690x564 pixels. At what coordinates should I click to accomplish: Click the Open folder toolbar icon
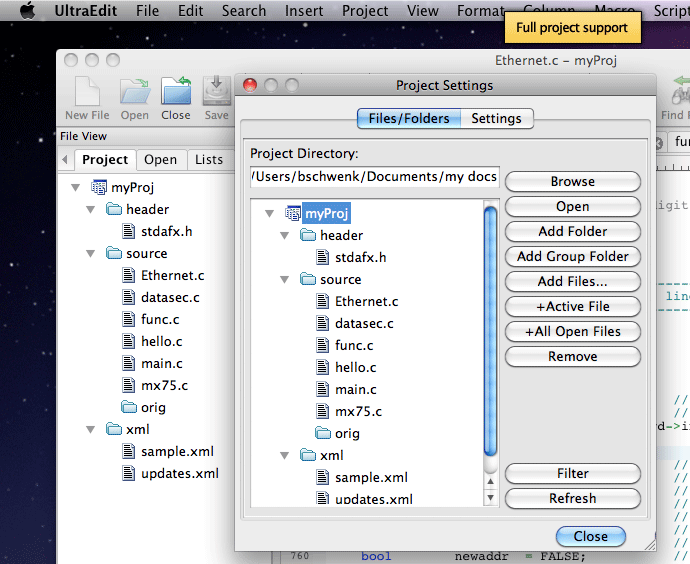pos(135,91)
